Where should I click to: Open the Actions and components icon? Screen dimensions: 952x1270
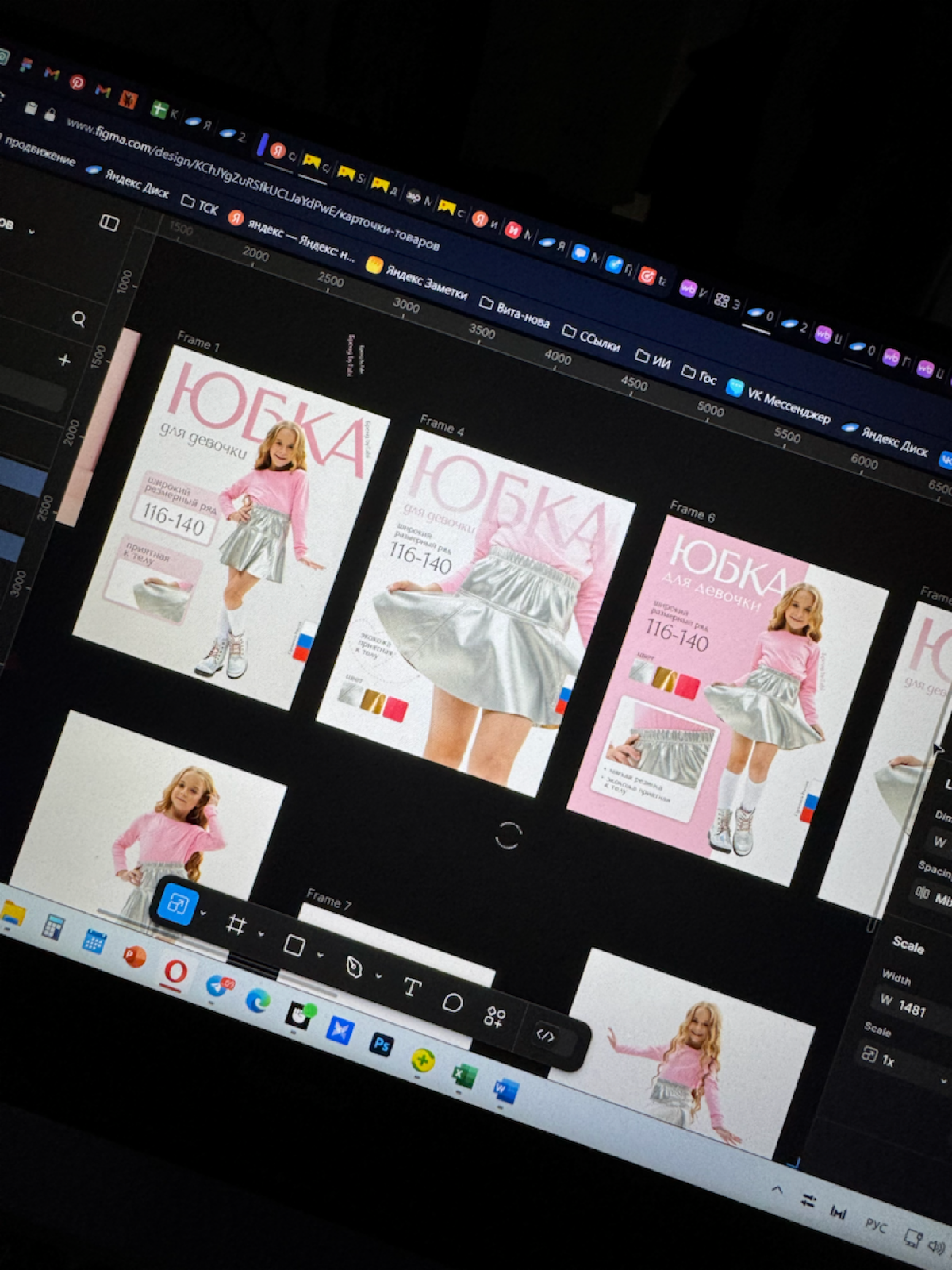[494, 1017]
